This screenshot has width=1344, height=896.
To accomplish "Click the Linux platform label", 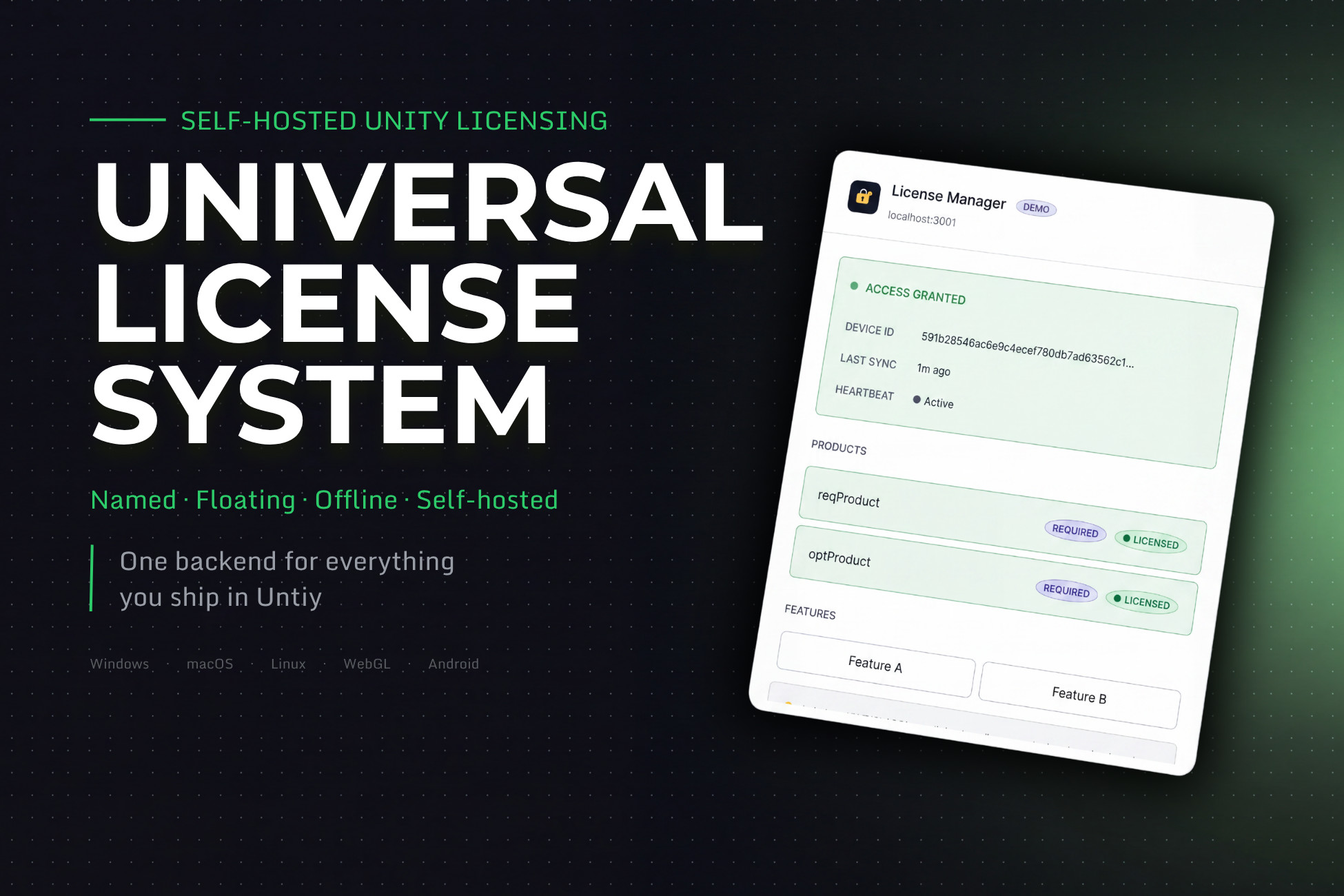I will coord(288,664).
